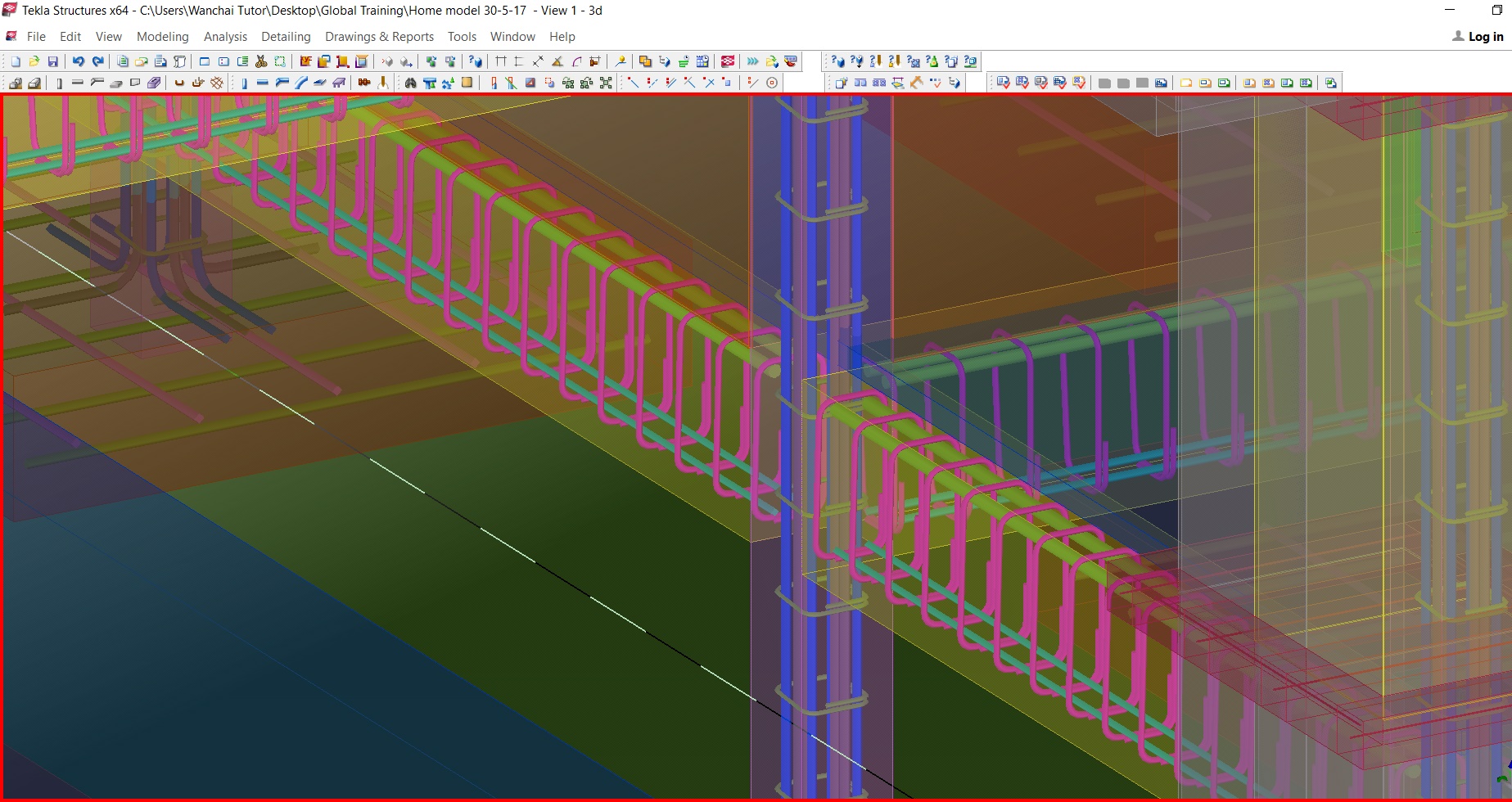
Task: Toggle the blue select-switch after the gray squares
Action: coord(1161,83)
